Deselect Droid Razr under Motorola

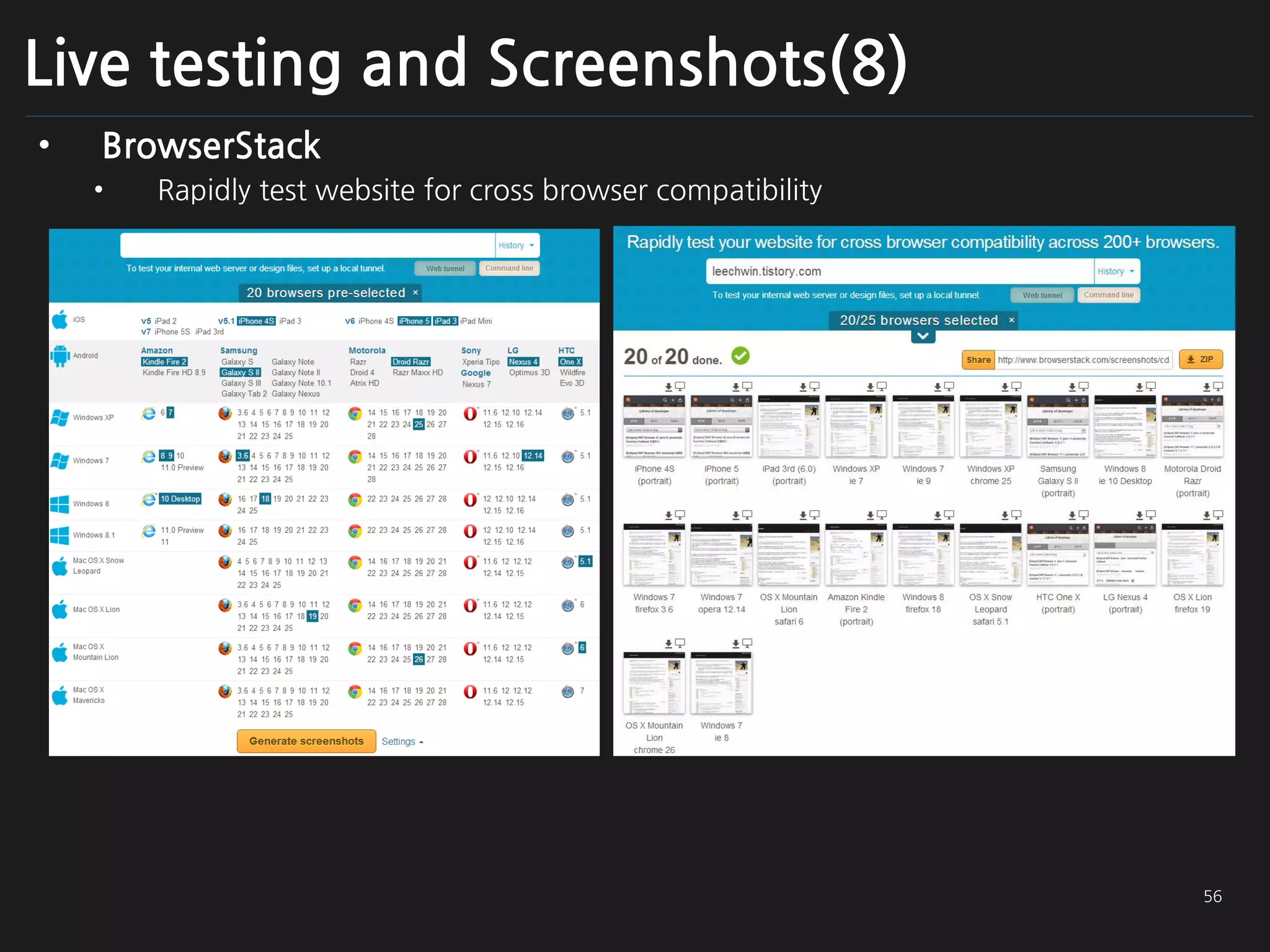pyautogui.click(x=411, y=362)
